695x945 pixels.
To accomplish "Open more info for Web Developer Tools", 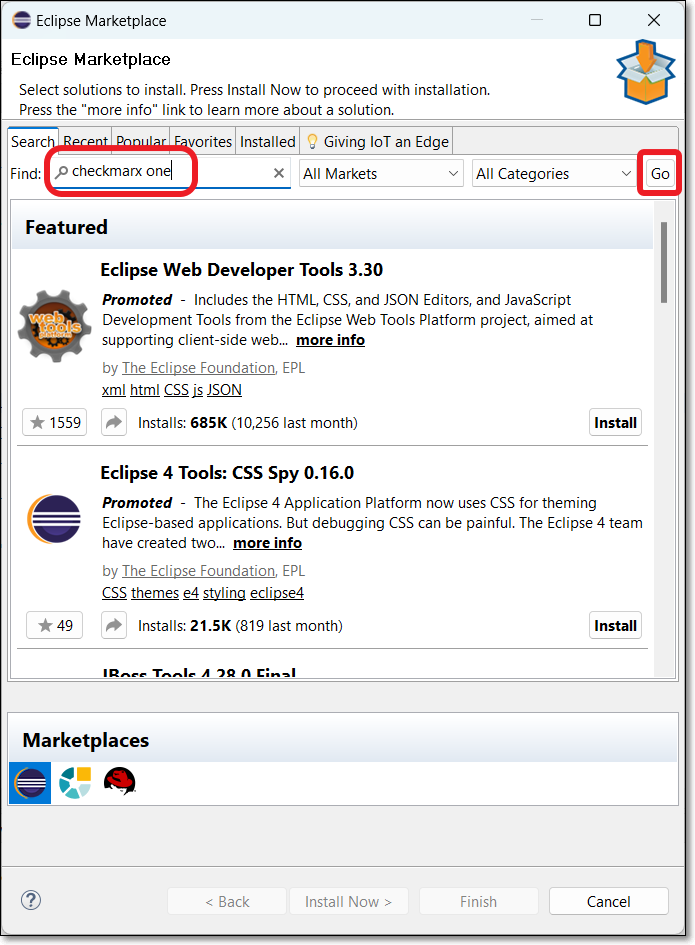I will 330,340.
